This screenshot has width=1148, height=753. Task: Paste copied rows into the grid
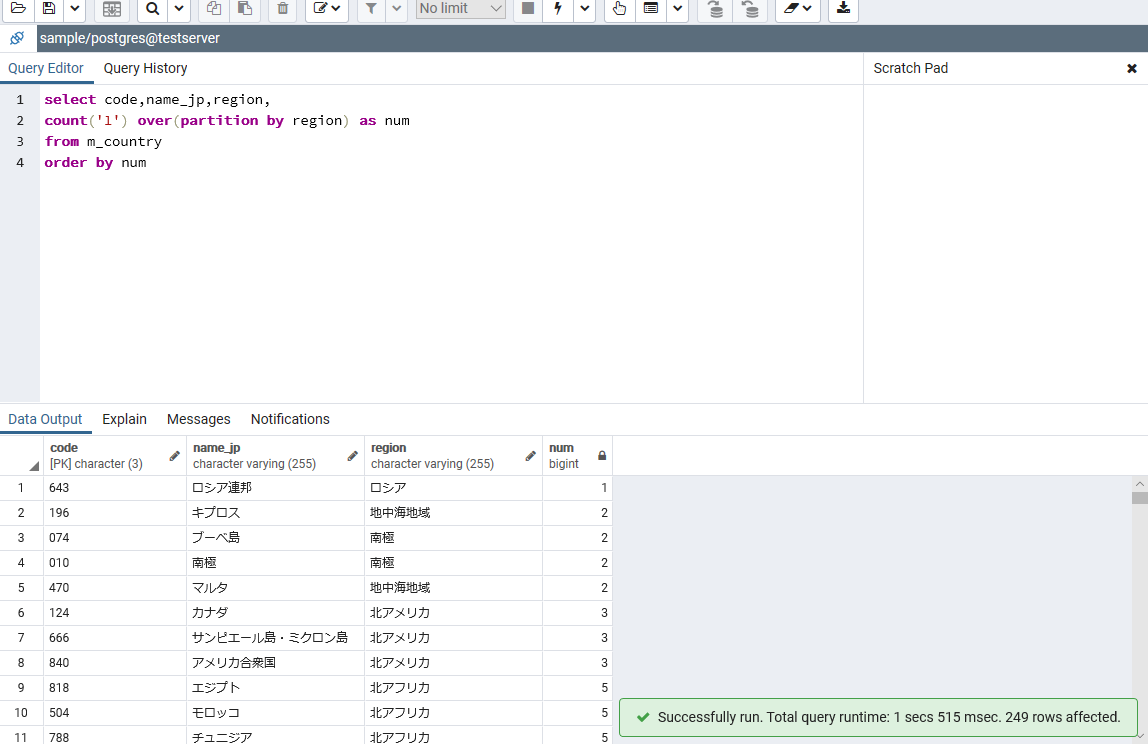coord(244,10)
